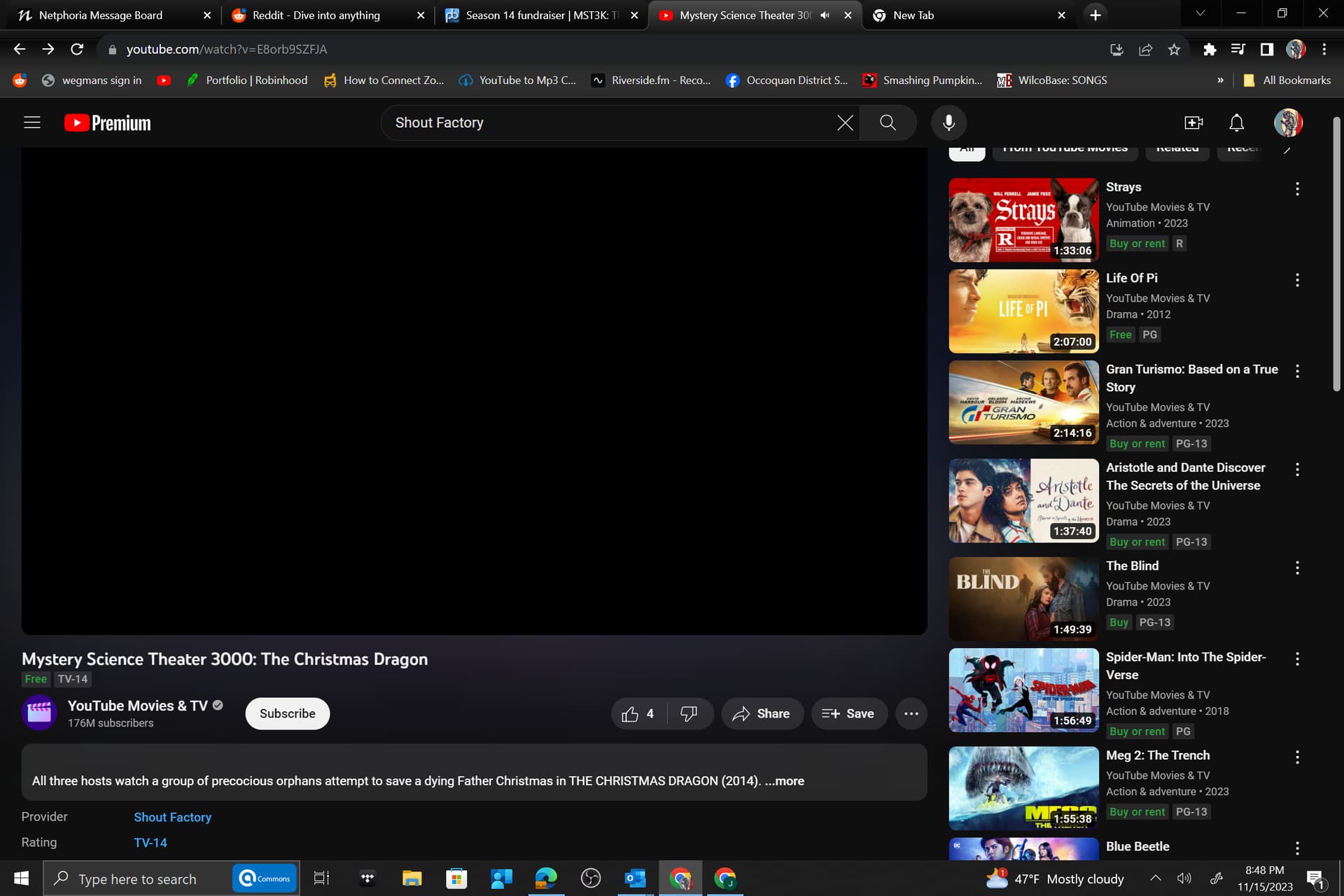1344x896 pixels.
Task: Open Life Of Pi video thumbnail
Action: pos(1023,311)
